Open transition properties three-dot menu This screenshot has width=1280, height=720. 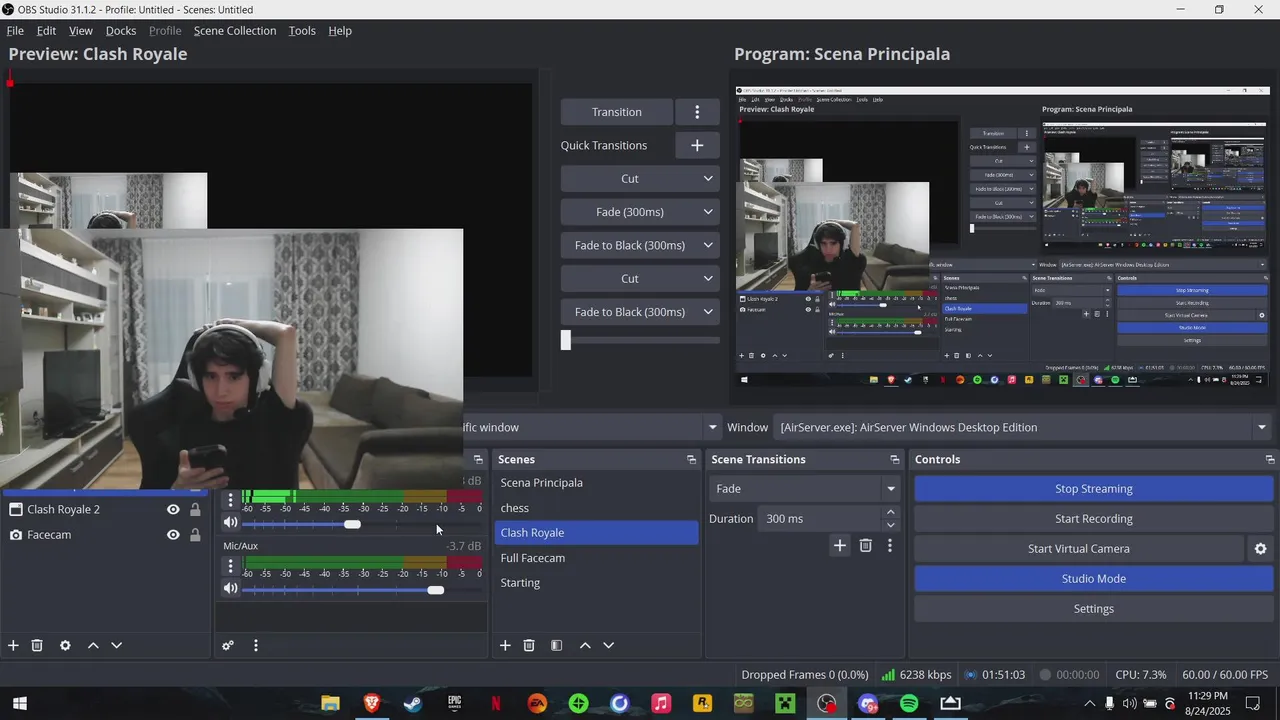pyautogui.click(x=890, y=545)
